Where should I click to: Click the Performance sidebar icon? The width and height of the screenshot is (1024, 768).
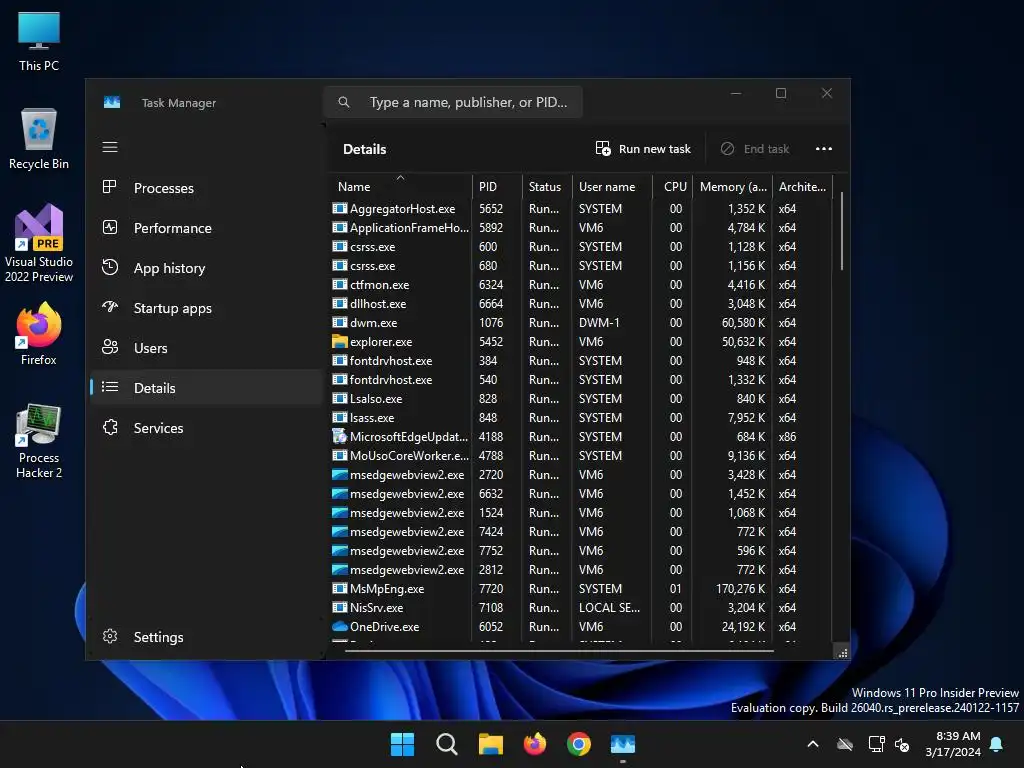[110, 227]
